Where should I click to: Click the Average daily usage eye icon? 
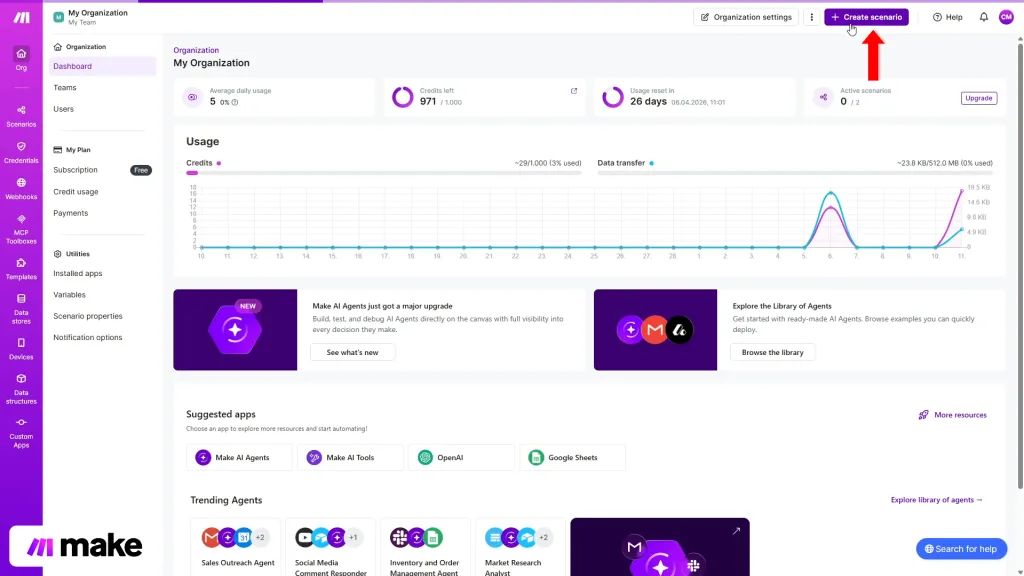193,97
